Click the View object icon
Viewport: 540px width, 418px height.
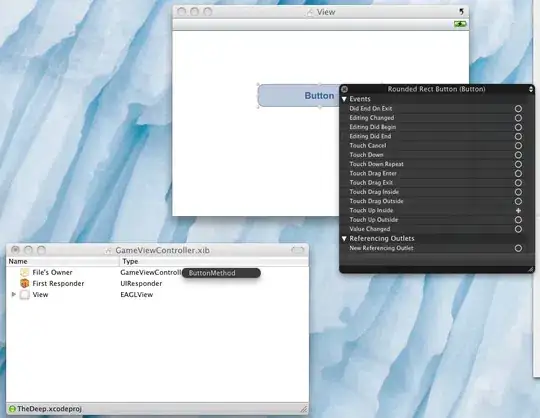[x=24, y=295]
